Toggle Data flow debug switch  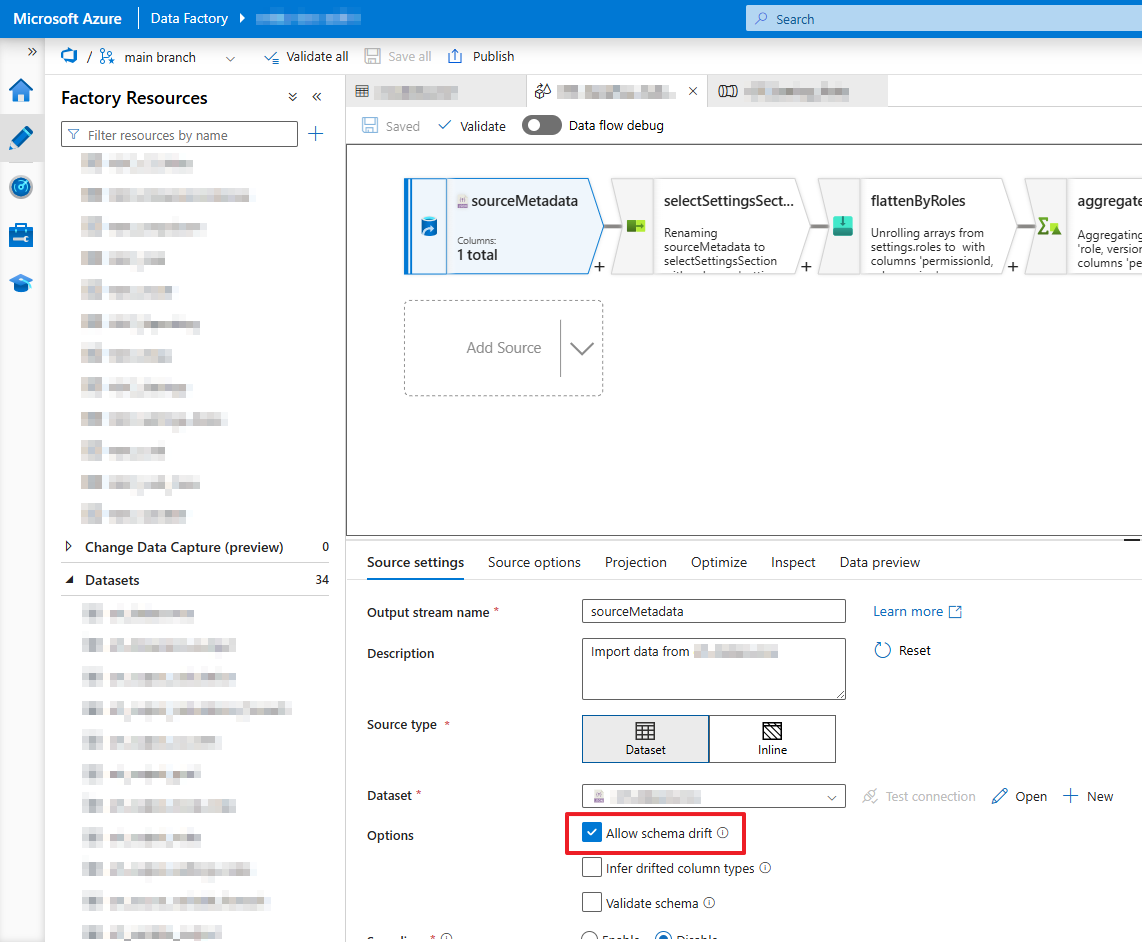click(x=542, y=125)
